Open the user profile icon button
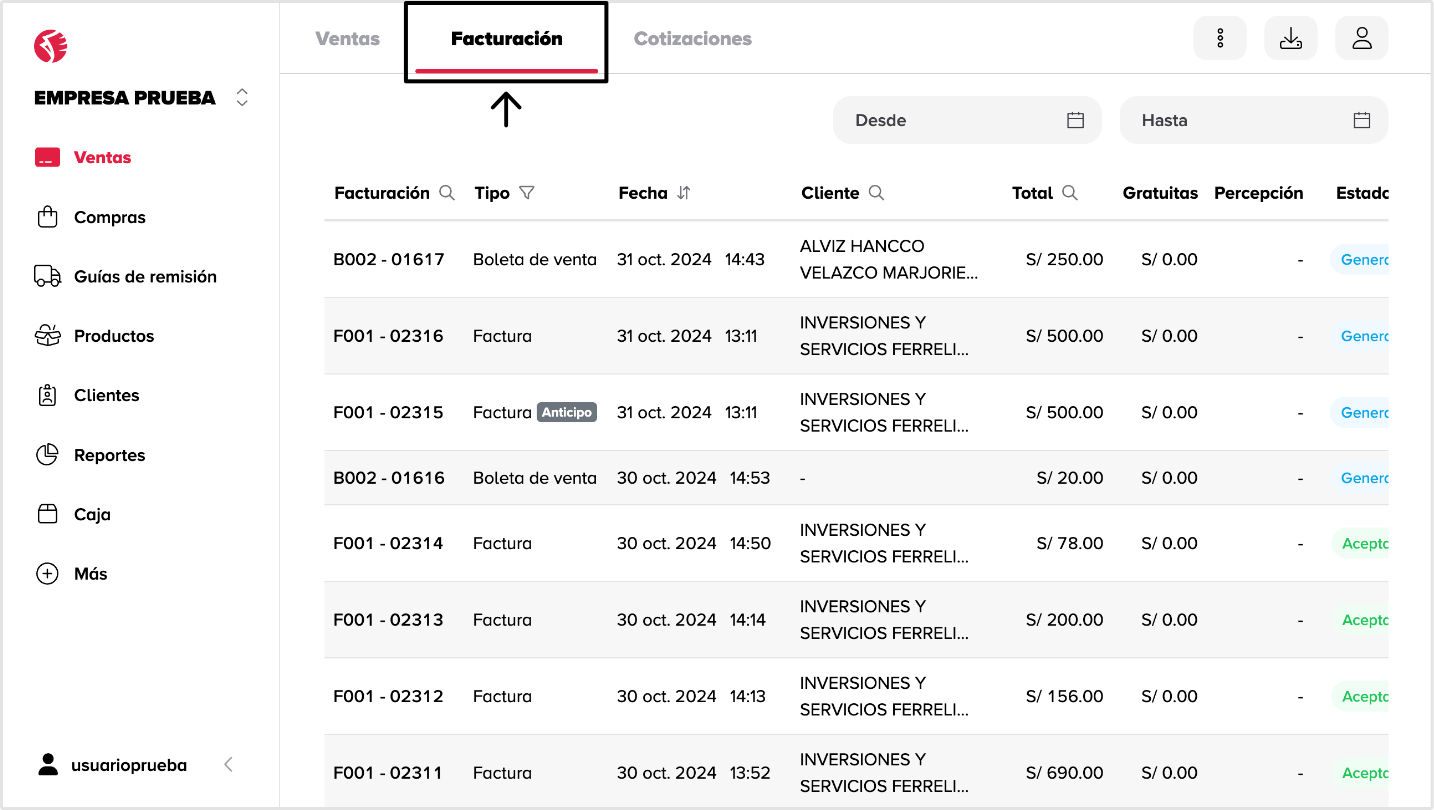The width and height of the screenshot is (1434, 810). click(1361, 39)
